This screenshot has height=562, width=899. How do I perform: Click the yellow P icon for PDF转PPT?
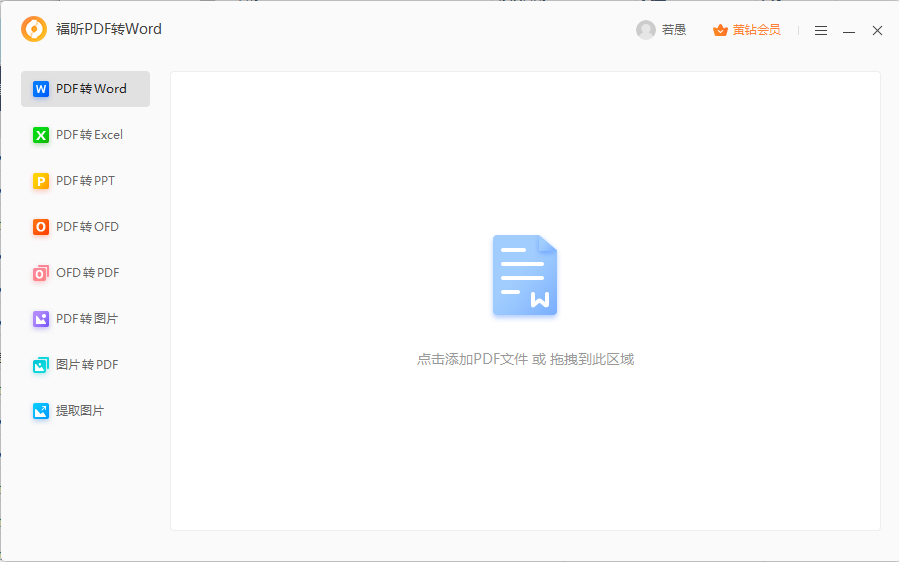tap(41, 181)
